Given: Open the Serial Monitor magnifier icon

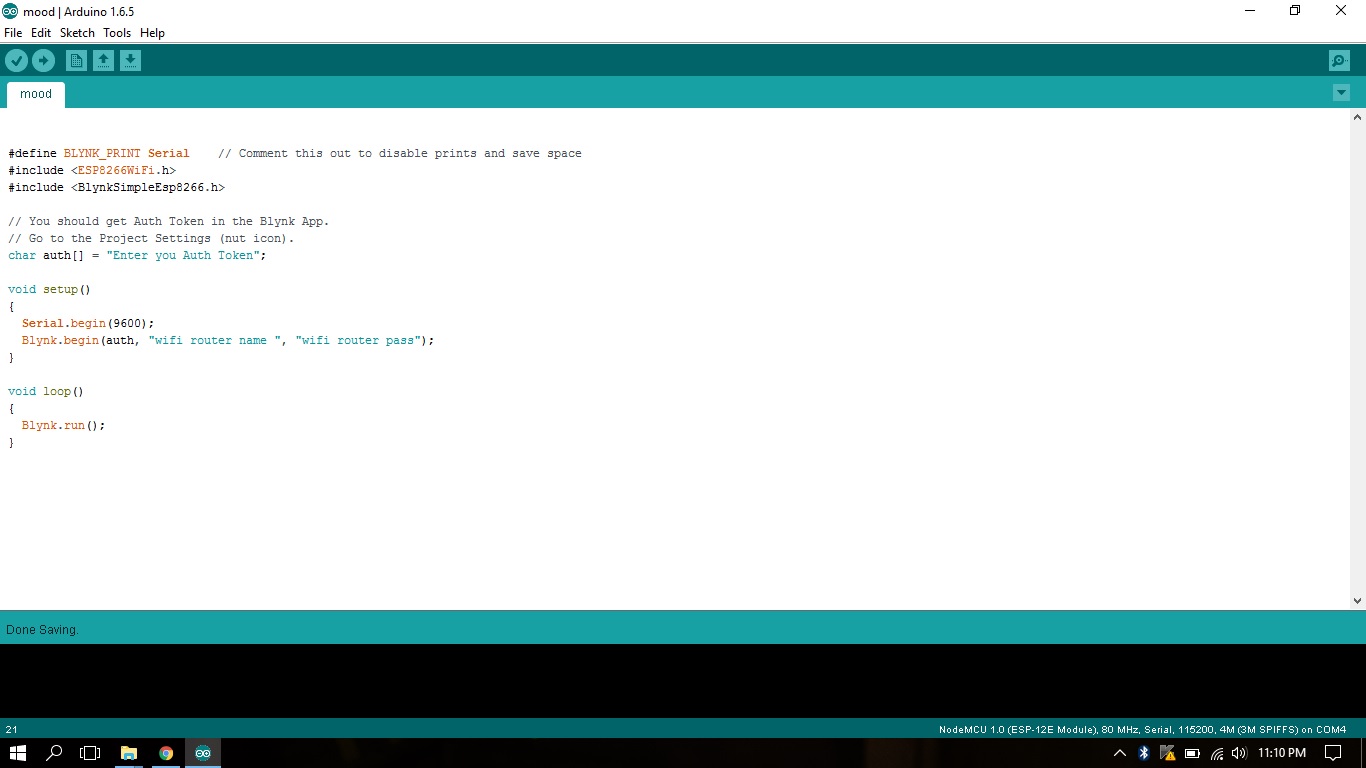Looking at the screenshot, I should [x=1339, y=61].
